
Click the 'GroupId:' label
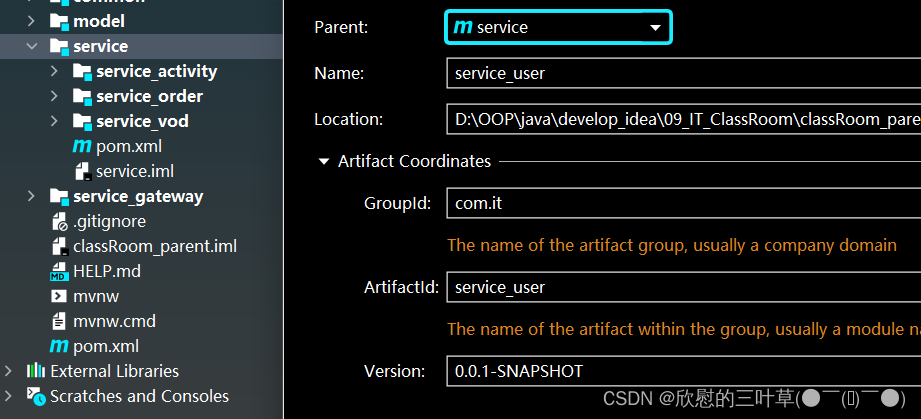click(398, 203)
